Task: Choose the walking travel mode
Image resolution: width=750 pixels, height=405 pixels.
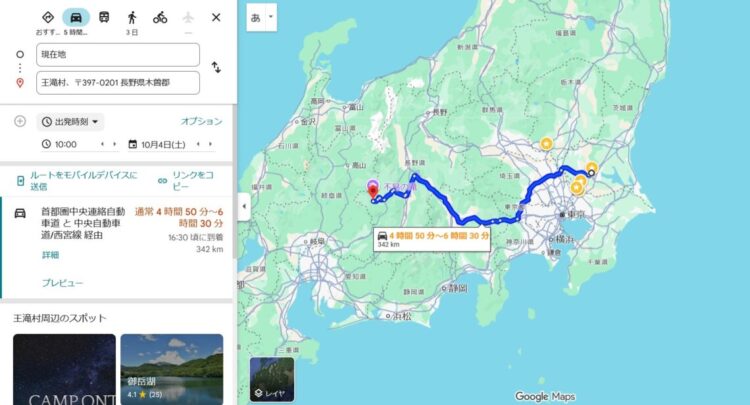Action: [132, 18]
